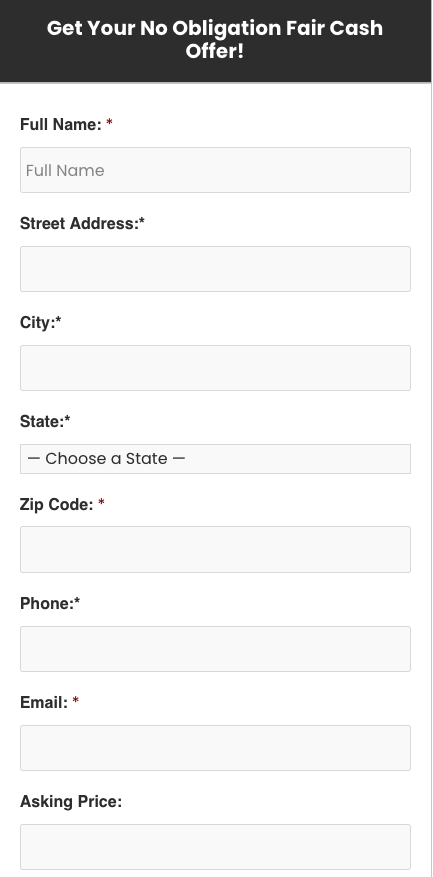This screenshot has width=433, height=877.
Task: Open the Choose a State dropdown
Action: pyautogui.click(x=215, y=459)
